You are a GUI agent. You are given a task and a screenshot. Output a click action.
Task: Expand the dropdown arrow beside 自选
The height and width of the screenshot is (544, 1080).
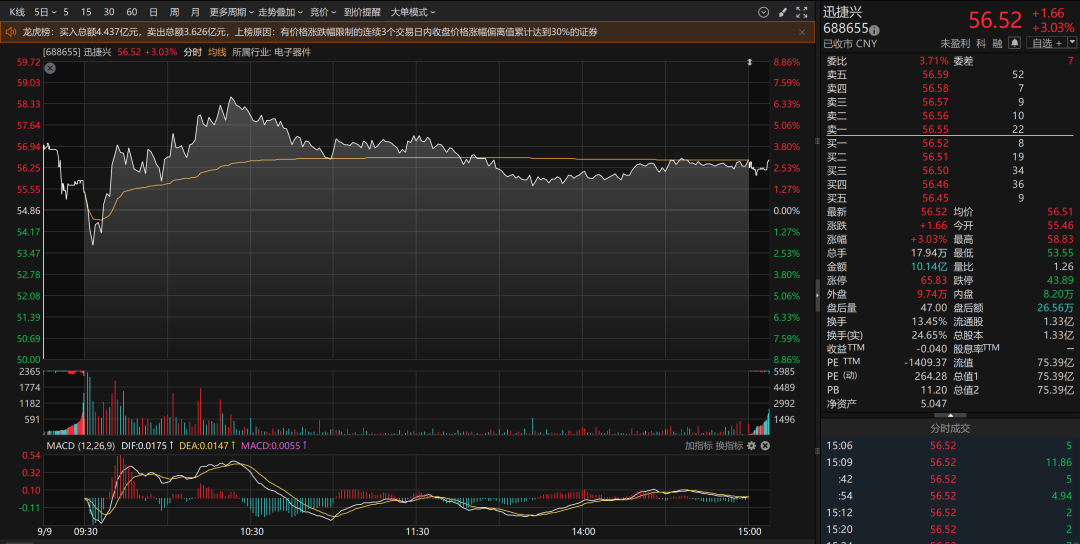pos(1072,43)
